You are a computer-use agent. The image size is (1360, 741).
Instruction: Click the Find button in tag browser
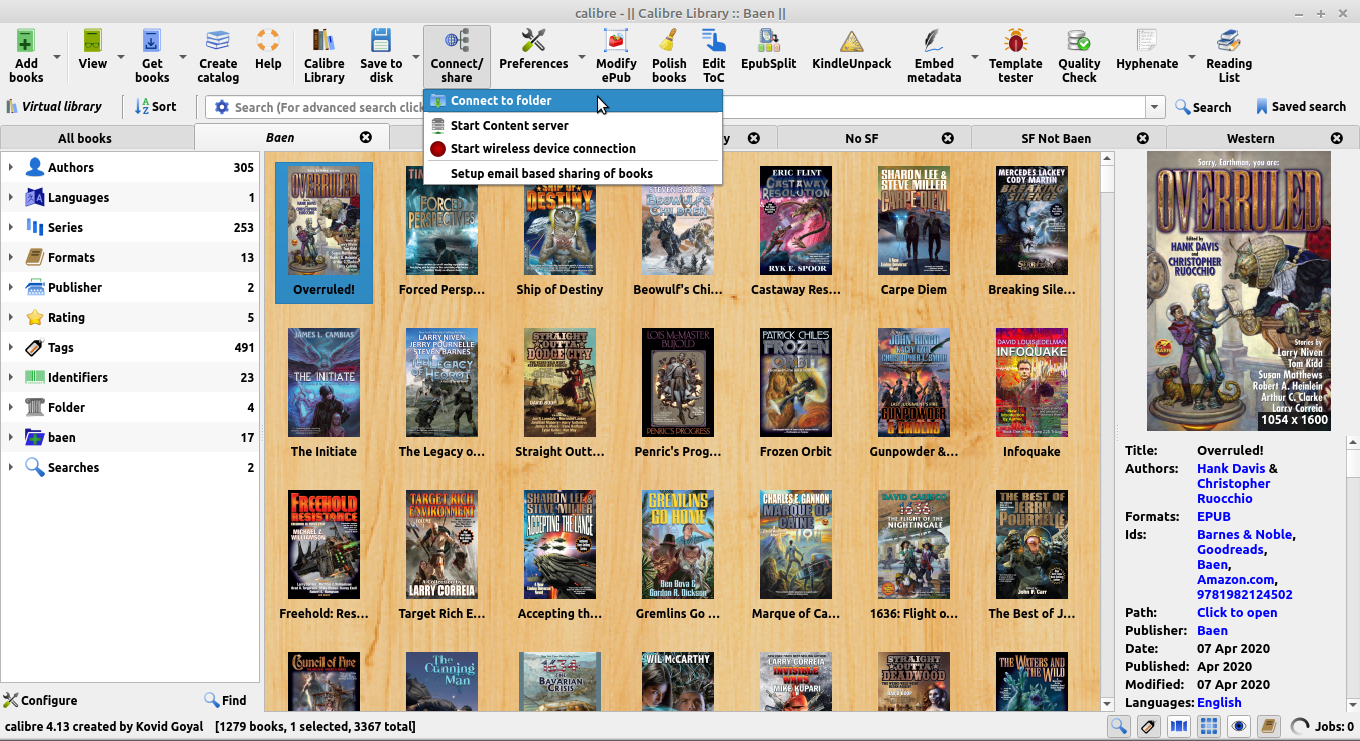(x=225, y=700)
